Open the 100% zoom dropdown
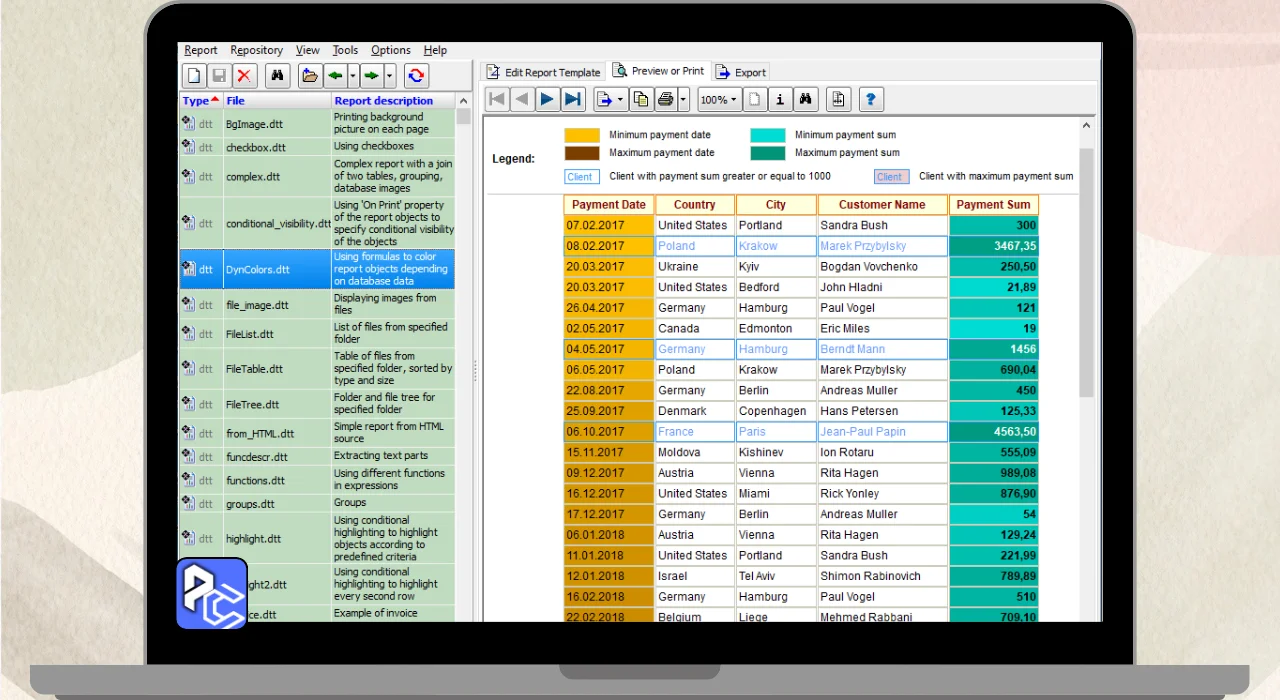 click(719, 99)
